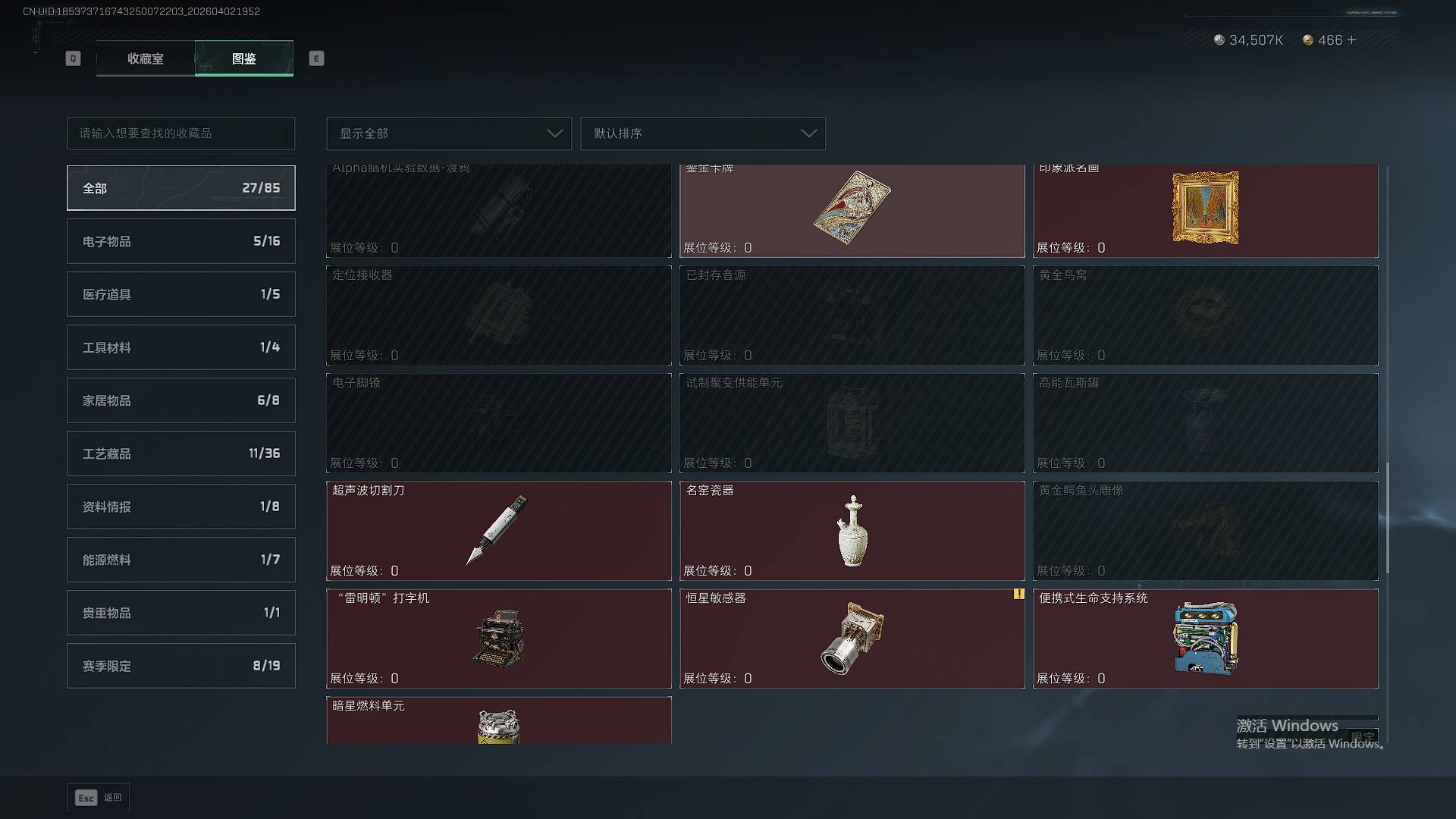Click the Remington typewriter icon
1456x819 pixels.
click(498, 639)
